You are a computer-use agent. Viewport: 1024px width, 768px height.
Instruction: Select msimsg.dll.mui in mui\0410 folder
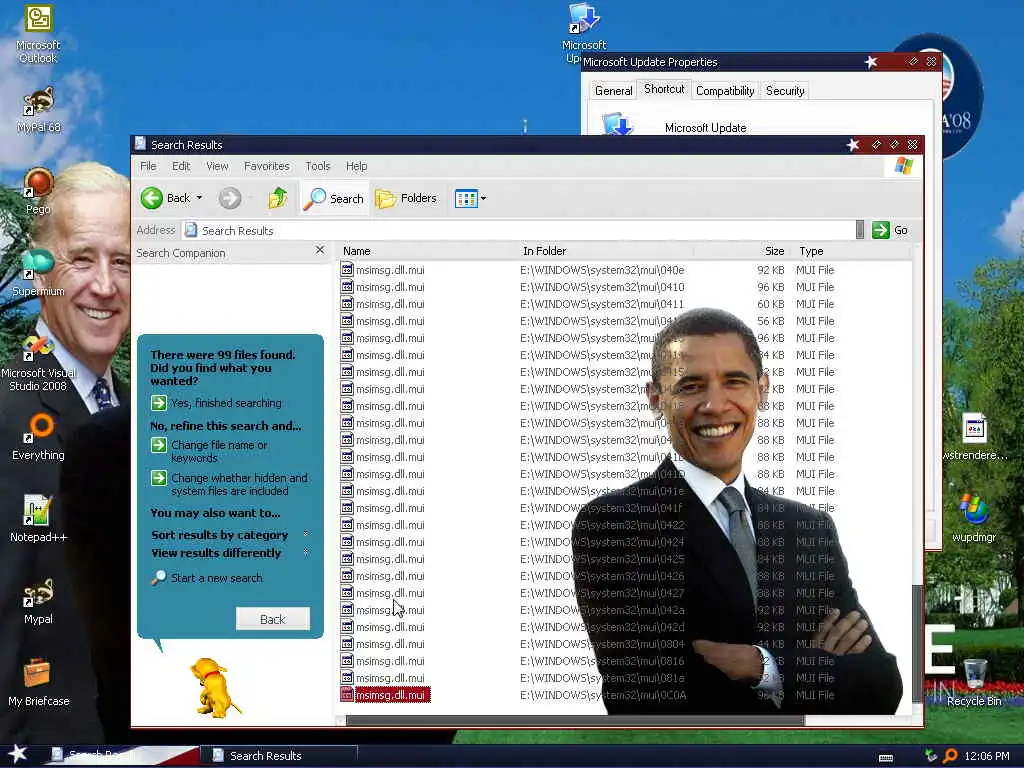[383, 287]
